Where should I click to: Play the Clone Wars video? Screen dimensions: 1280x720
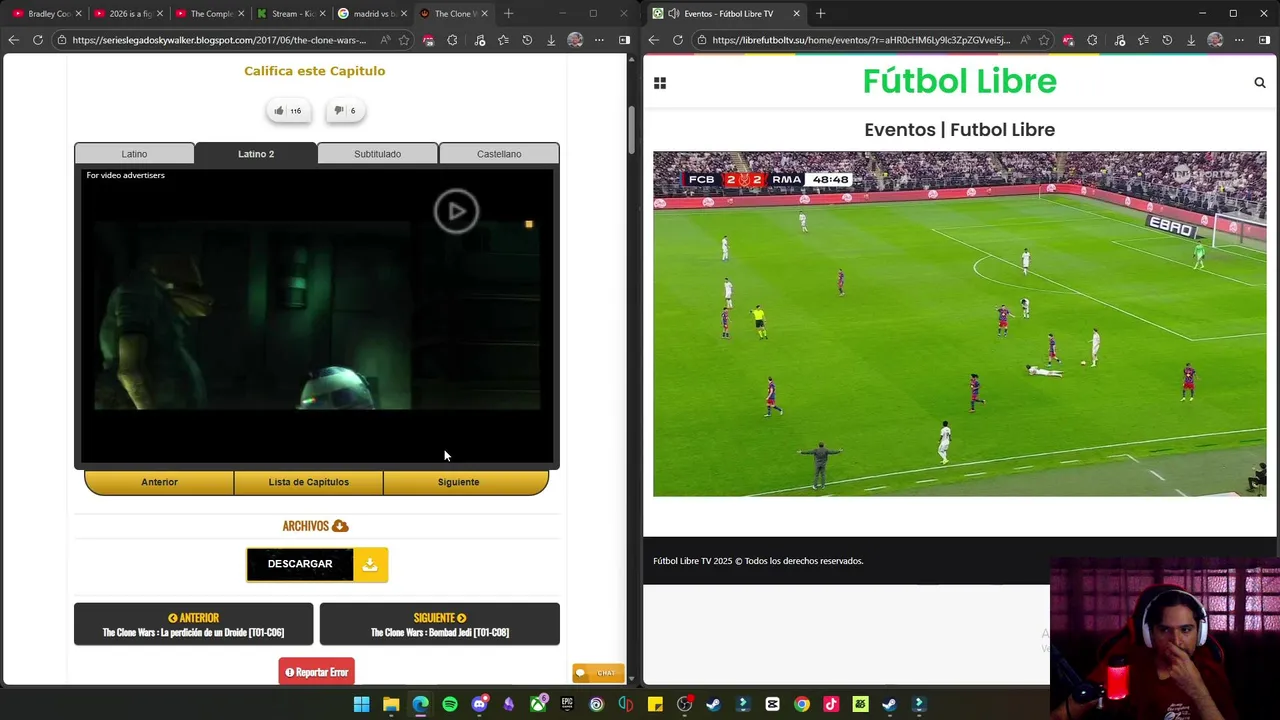[x=456, y=211]
